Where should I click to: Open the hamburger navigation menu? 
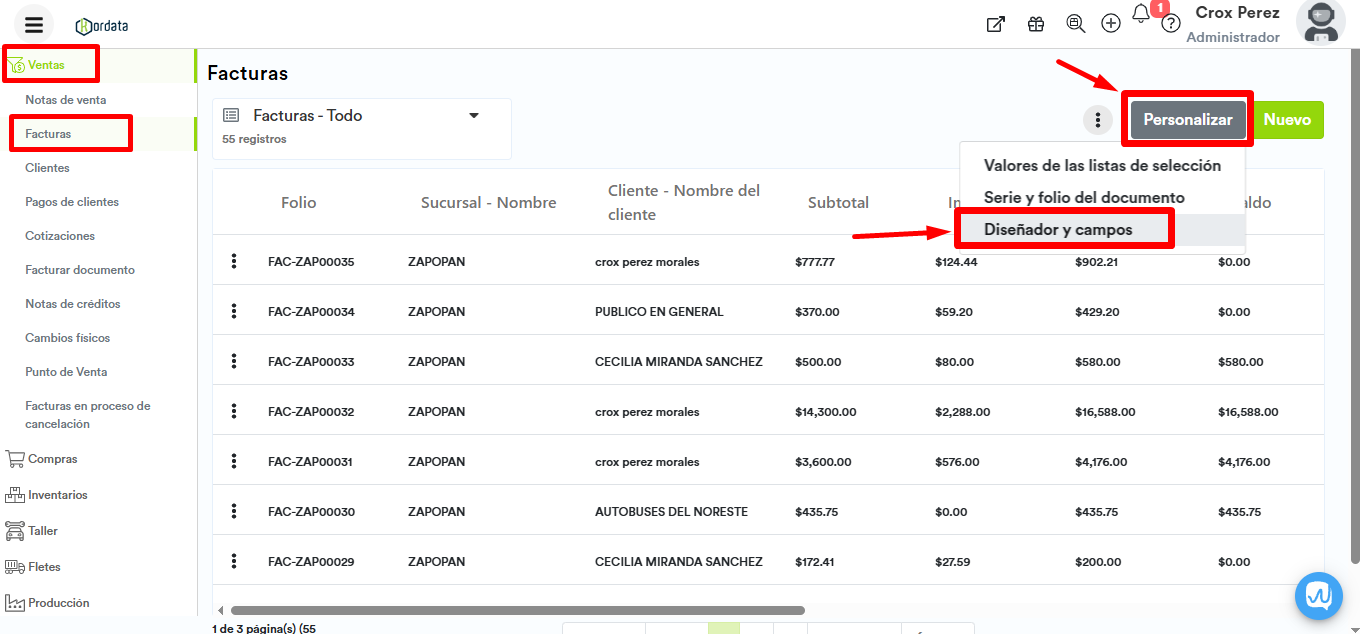(34, 25)
